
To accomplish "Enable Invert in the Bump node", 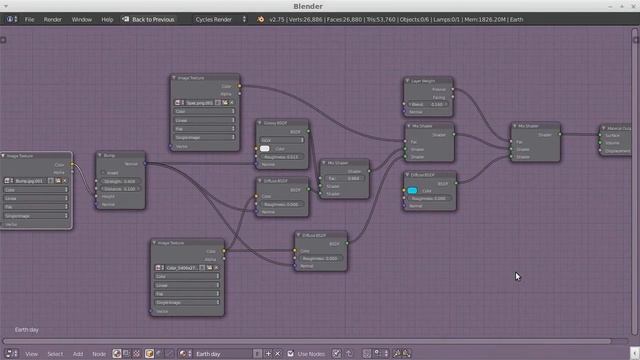I will [104, 173].
